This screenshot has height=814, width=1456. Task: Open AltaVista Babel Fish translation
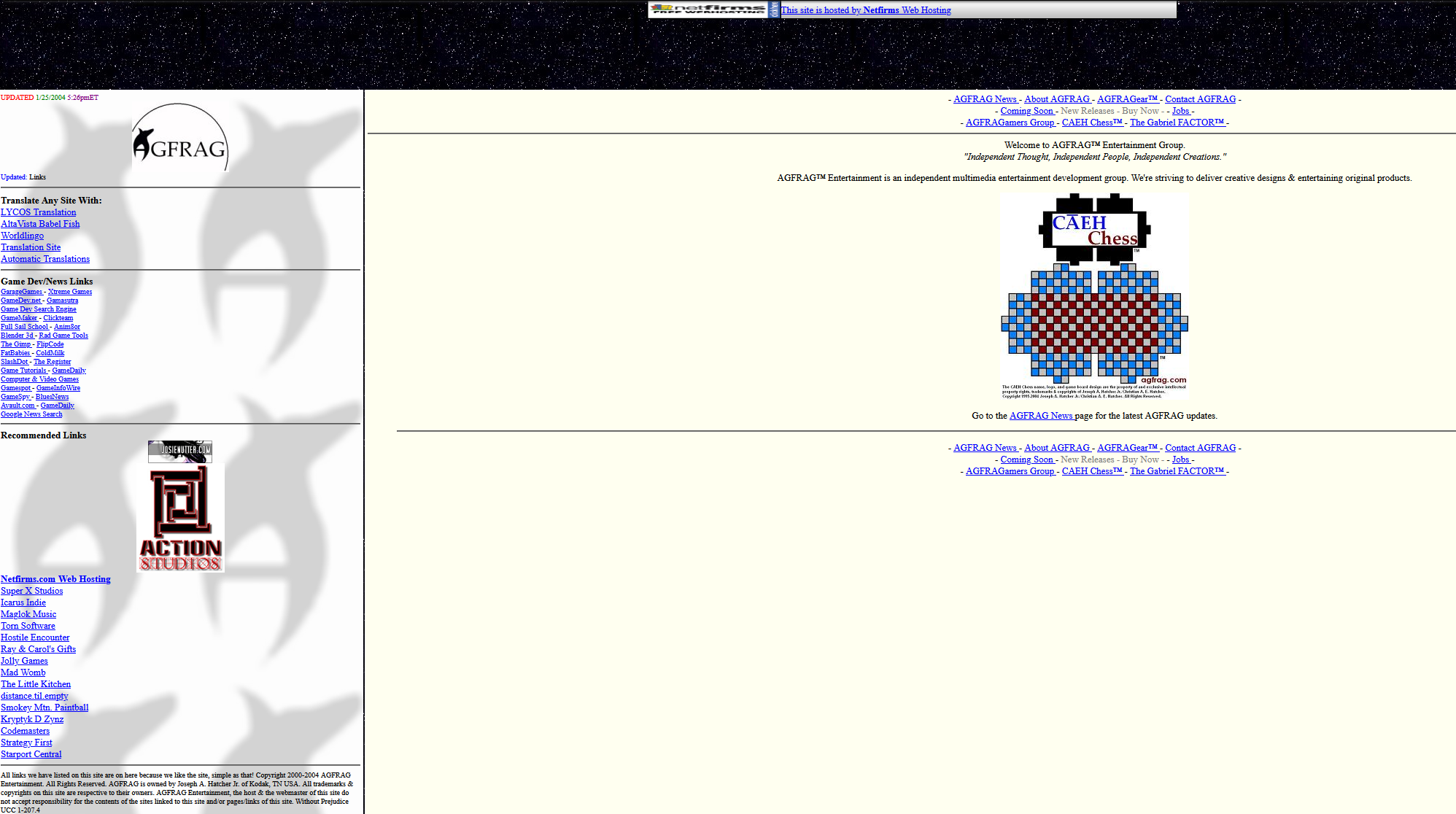click(40, 223)
